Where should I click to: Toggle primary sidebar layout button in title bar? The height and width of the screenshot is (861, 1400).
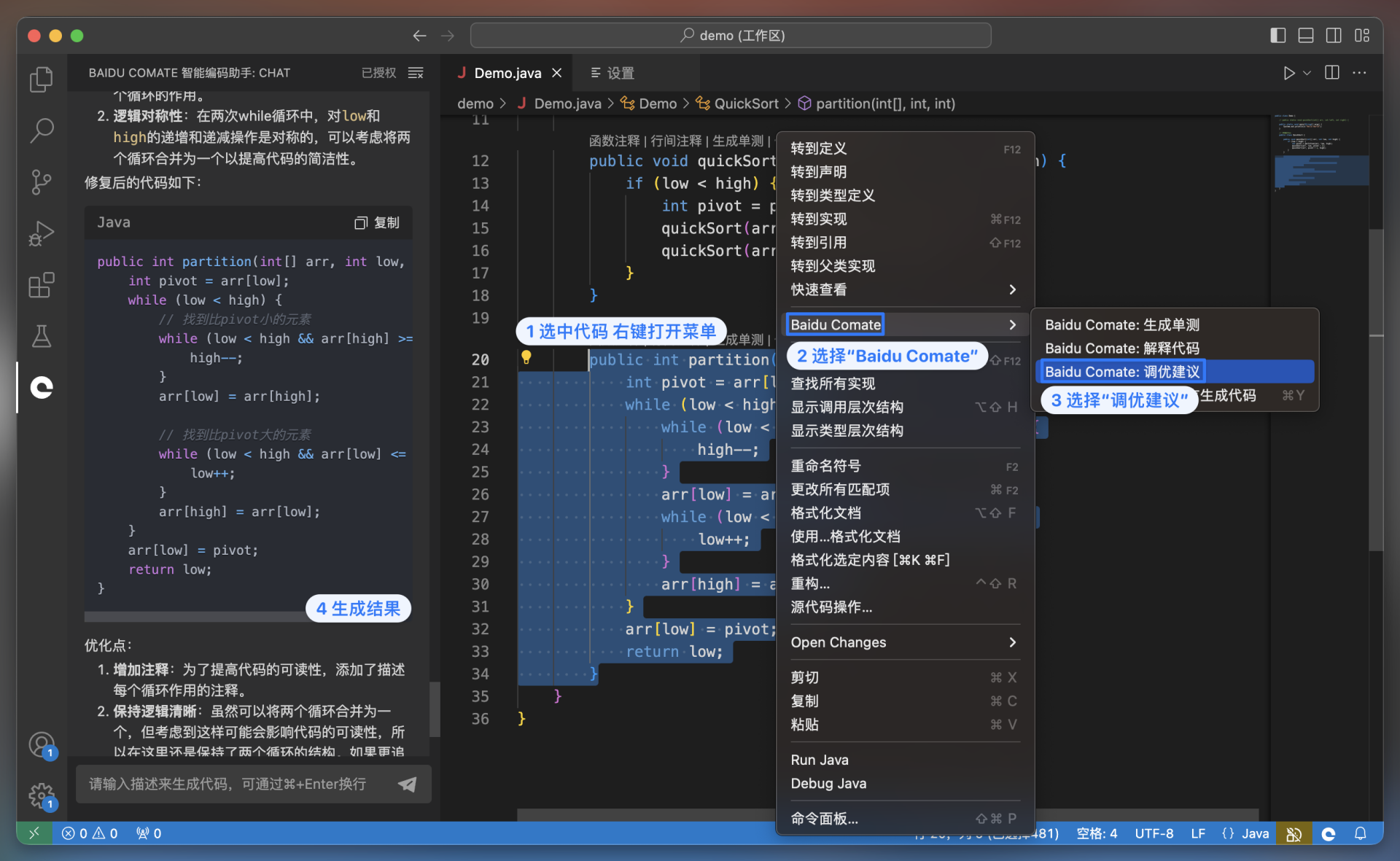1277,35
